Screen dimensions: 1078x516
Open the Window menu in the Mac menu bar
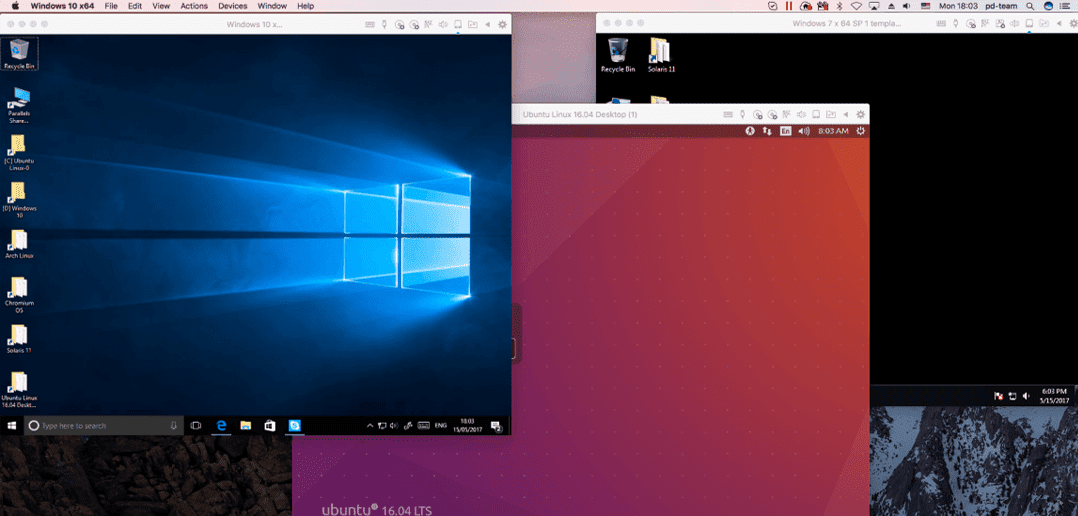pyautogui.click(x=272, y=6)
